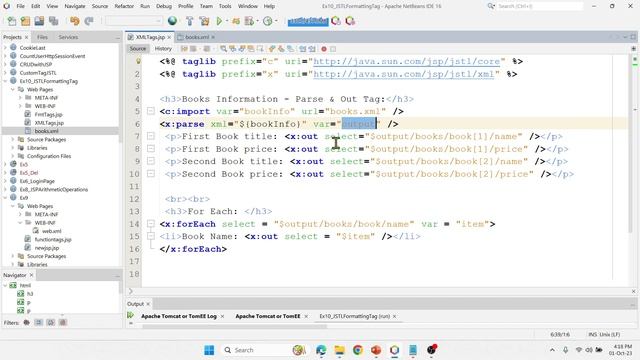Click the Redo arrow icon
The height and width of the screenshot is (360, 640).
point(89,21)
